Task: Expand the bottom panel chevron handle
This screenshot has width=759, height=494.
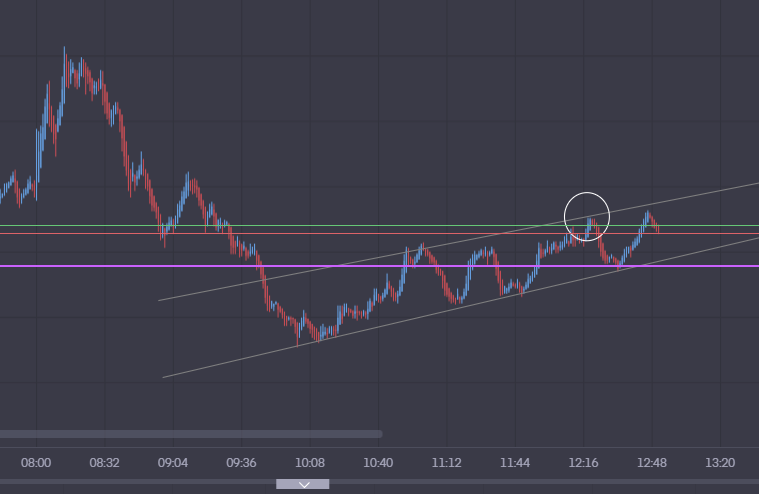Action: click(303, 484)
